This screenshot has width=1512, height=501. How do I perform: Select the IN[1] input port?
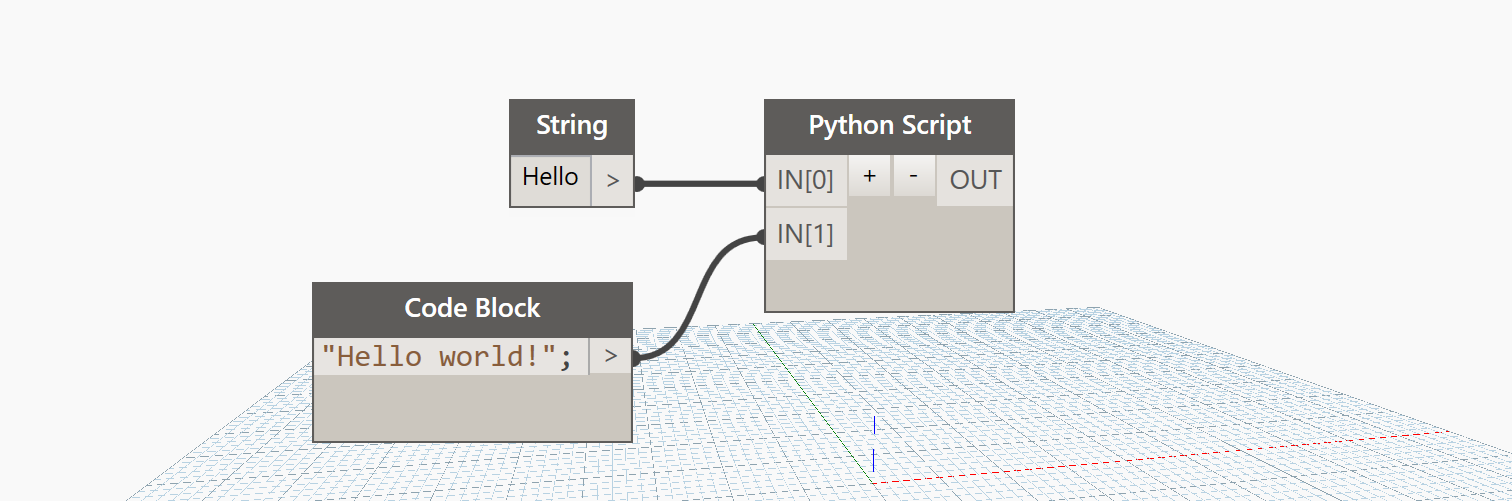coord(806,234)
